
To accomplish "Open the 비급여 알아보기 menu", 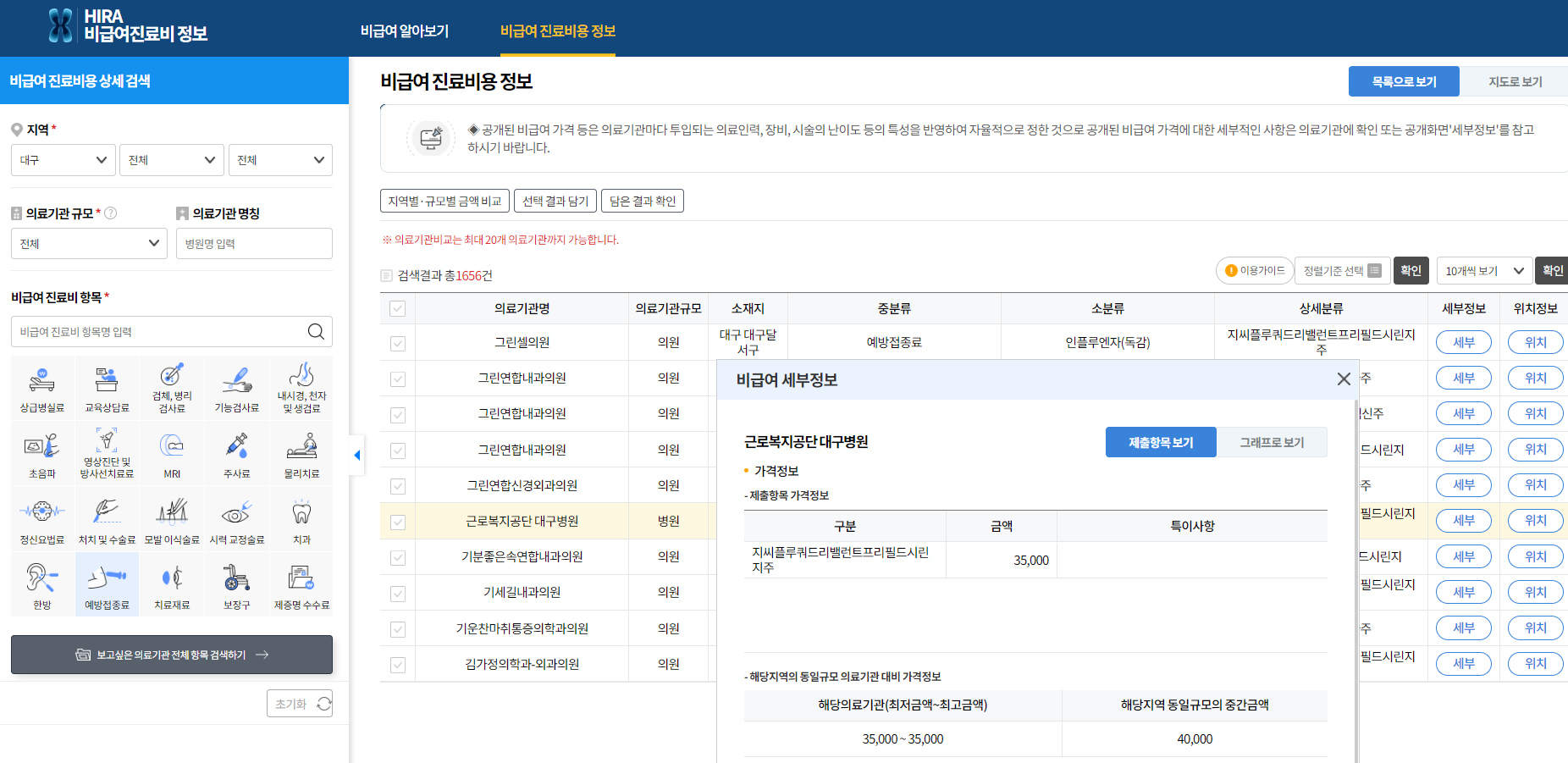I will click(405, 29).
